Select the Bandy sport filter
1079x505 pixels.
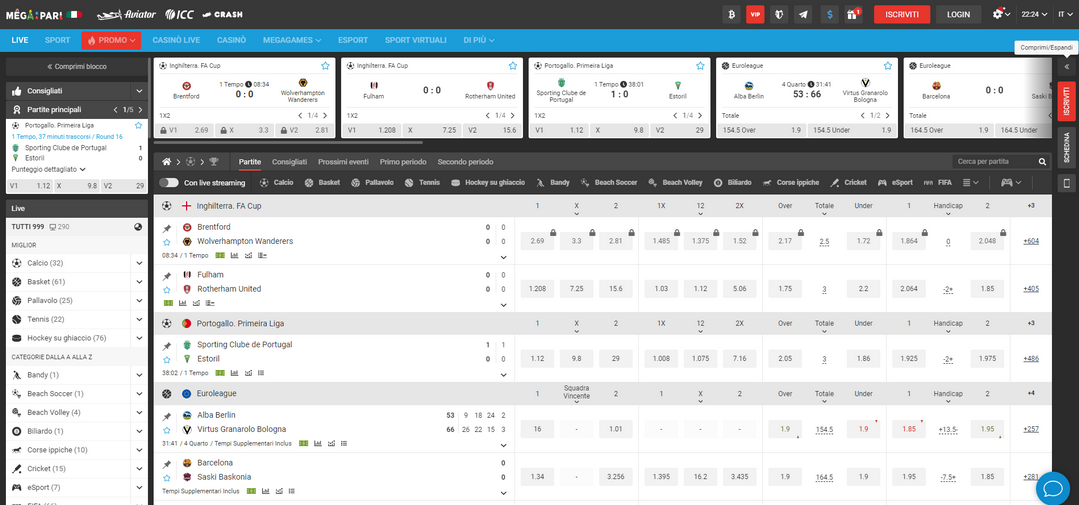coord(553,182)
